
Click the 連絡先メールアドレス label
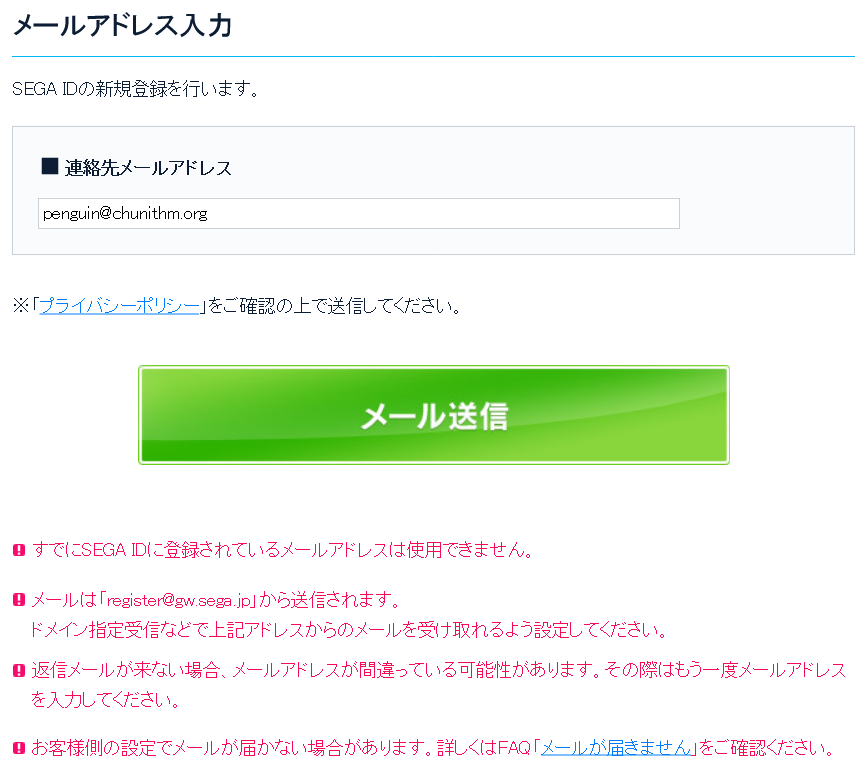(x=148, y=168)
